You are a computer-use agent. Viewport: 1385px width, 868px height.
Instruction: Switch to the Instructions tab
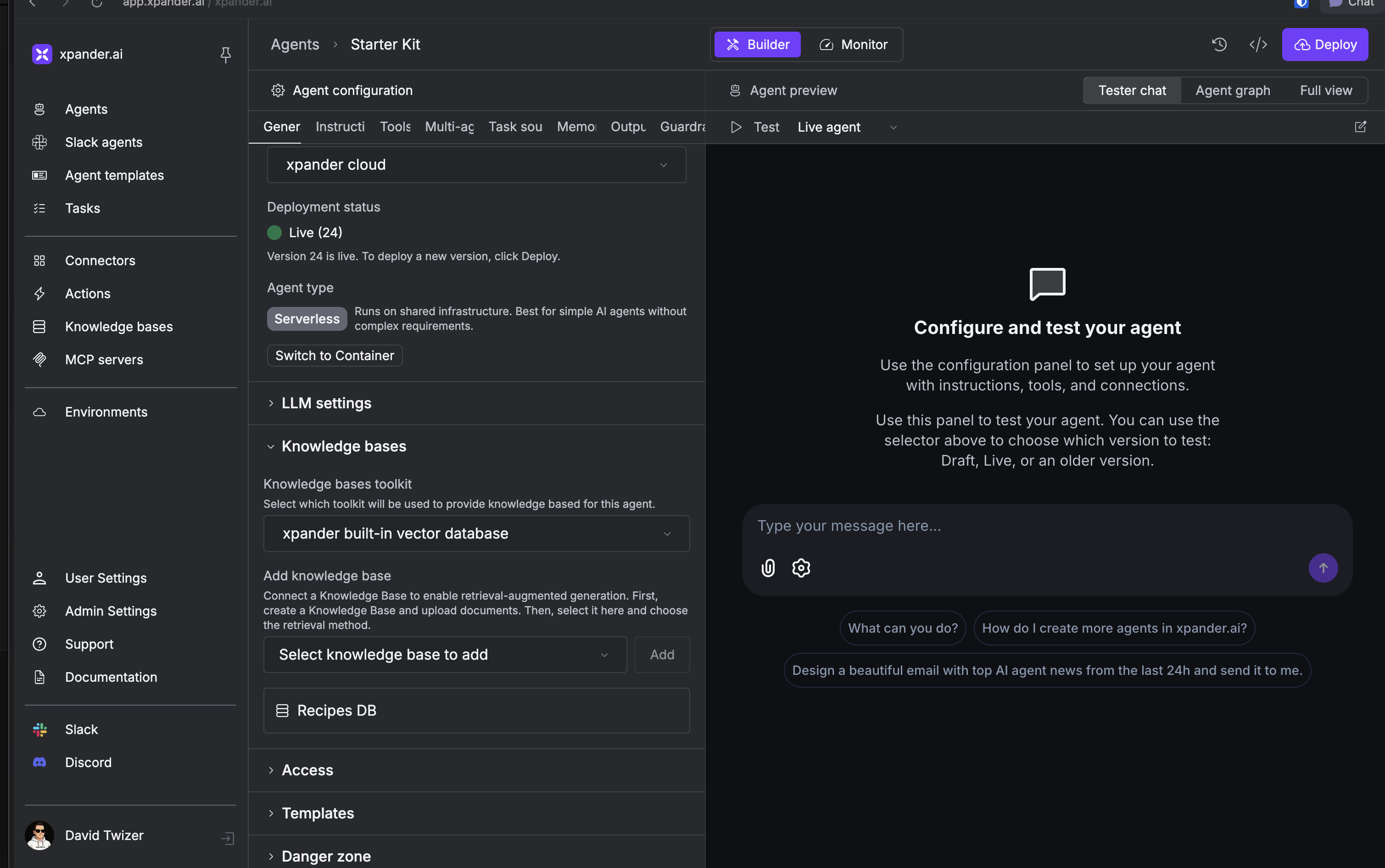[x=340, y=126]
